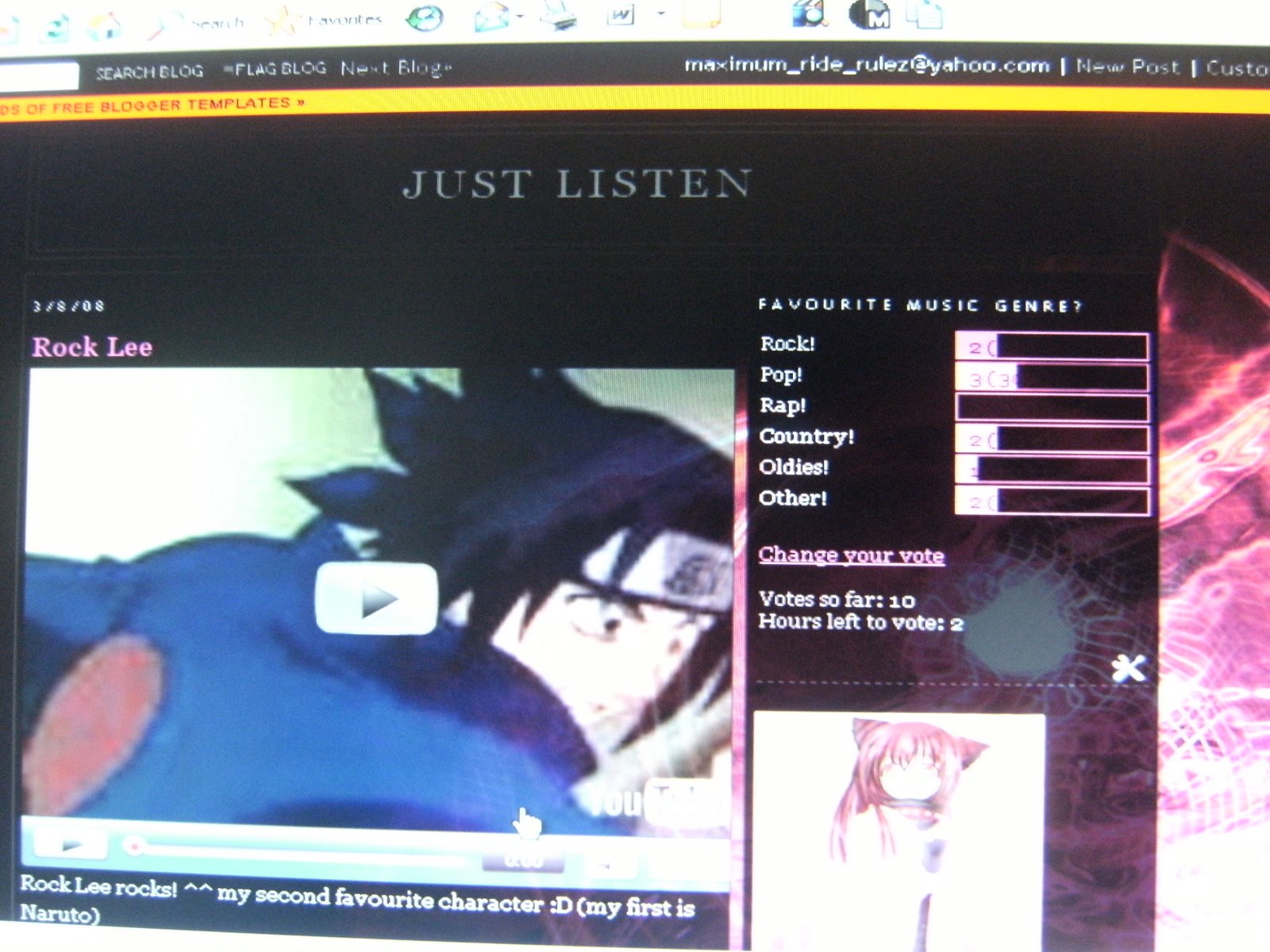Click the History icon in browser toolbar
The image size is (1270, 952).
click(424, 17)
